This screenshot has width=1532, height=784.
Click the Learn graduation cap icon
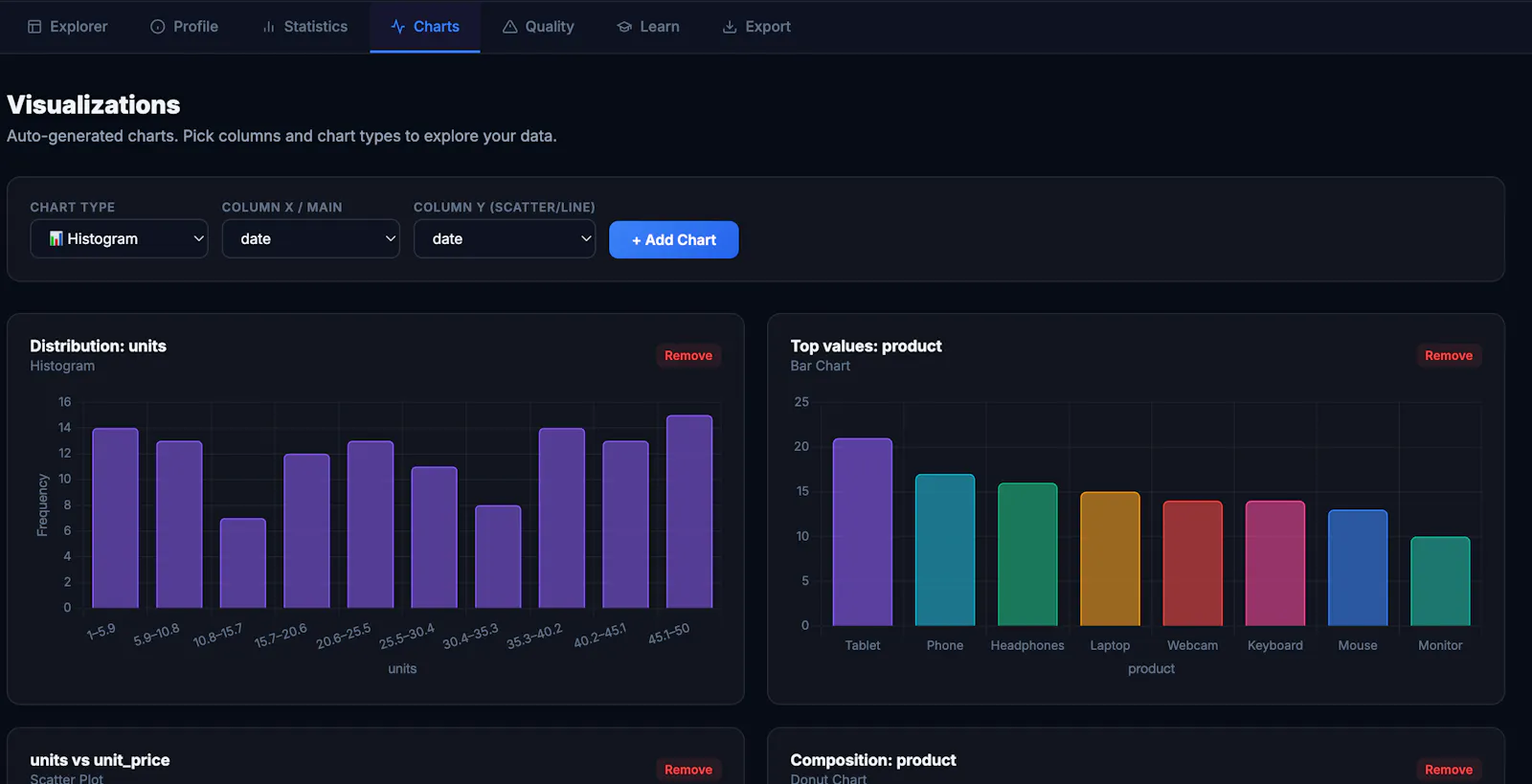624,27
